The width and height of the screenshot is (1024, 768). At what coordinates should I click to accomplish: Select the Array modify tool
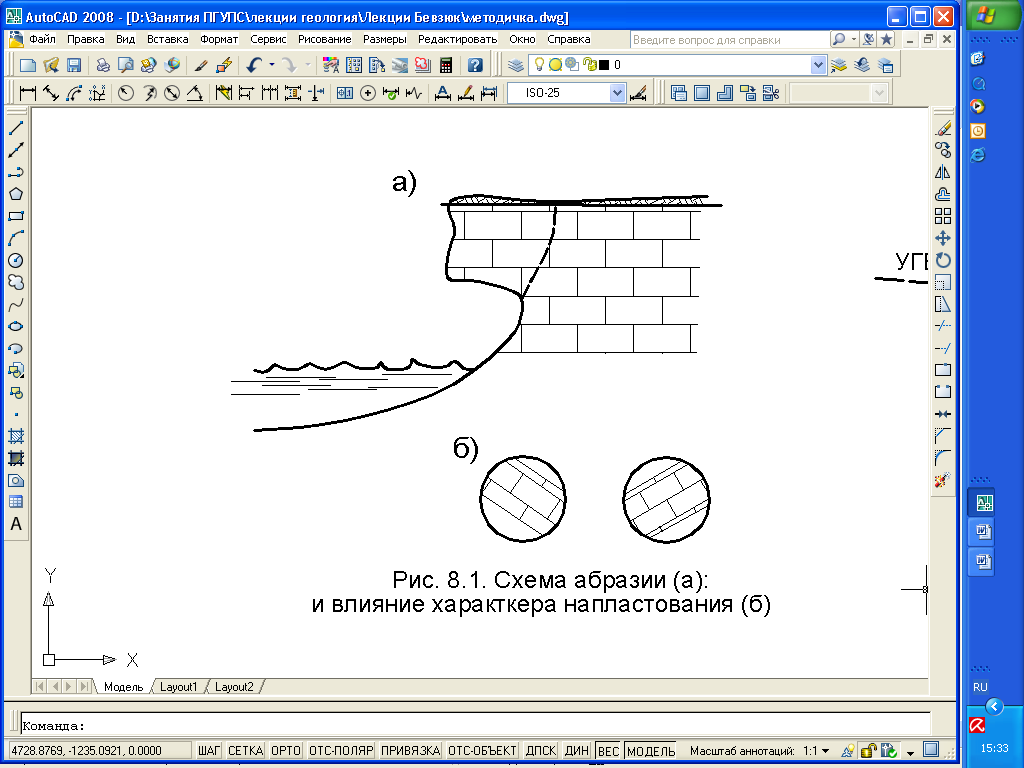(x=942, y=216)
